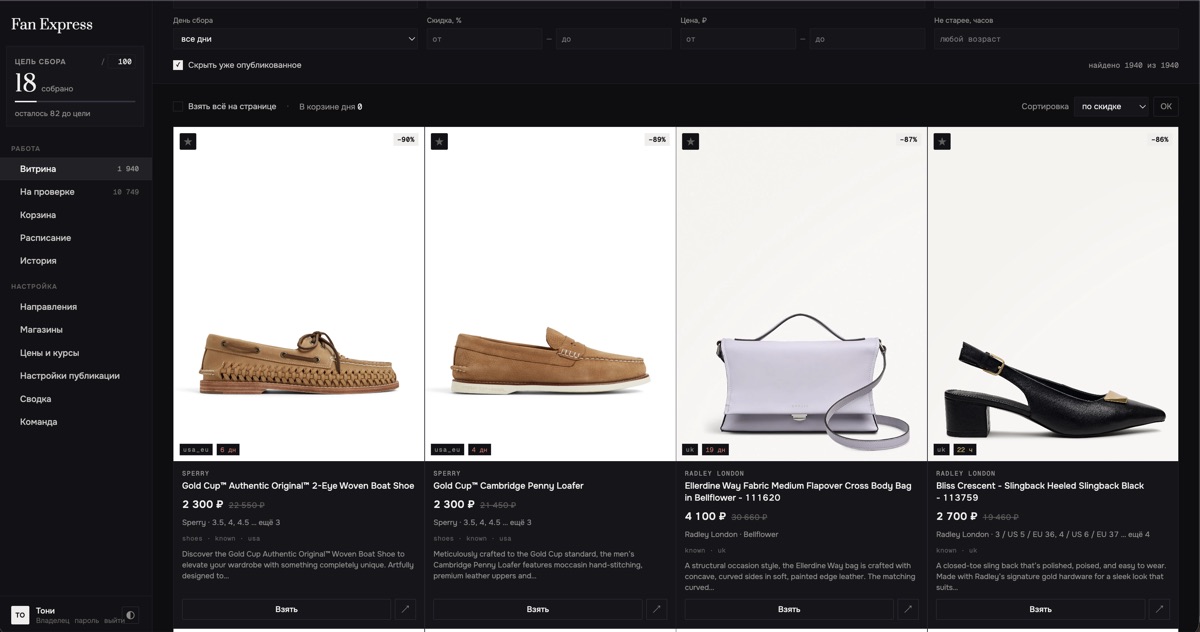Star the Bliss Crescent Slingback card

pos(942,142)
